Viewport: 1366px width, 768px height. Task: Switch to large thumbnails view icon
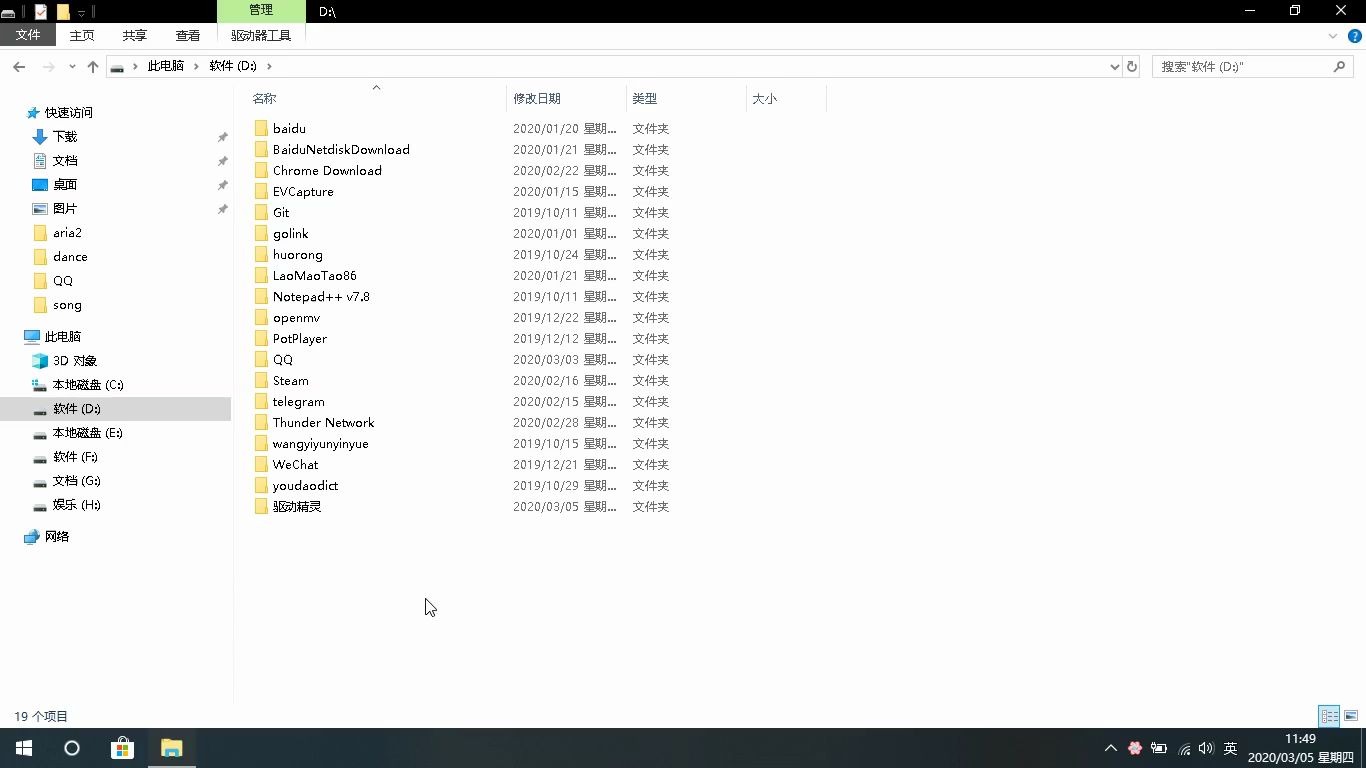(x=1351, y=716)
